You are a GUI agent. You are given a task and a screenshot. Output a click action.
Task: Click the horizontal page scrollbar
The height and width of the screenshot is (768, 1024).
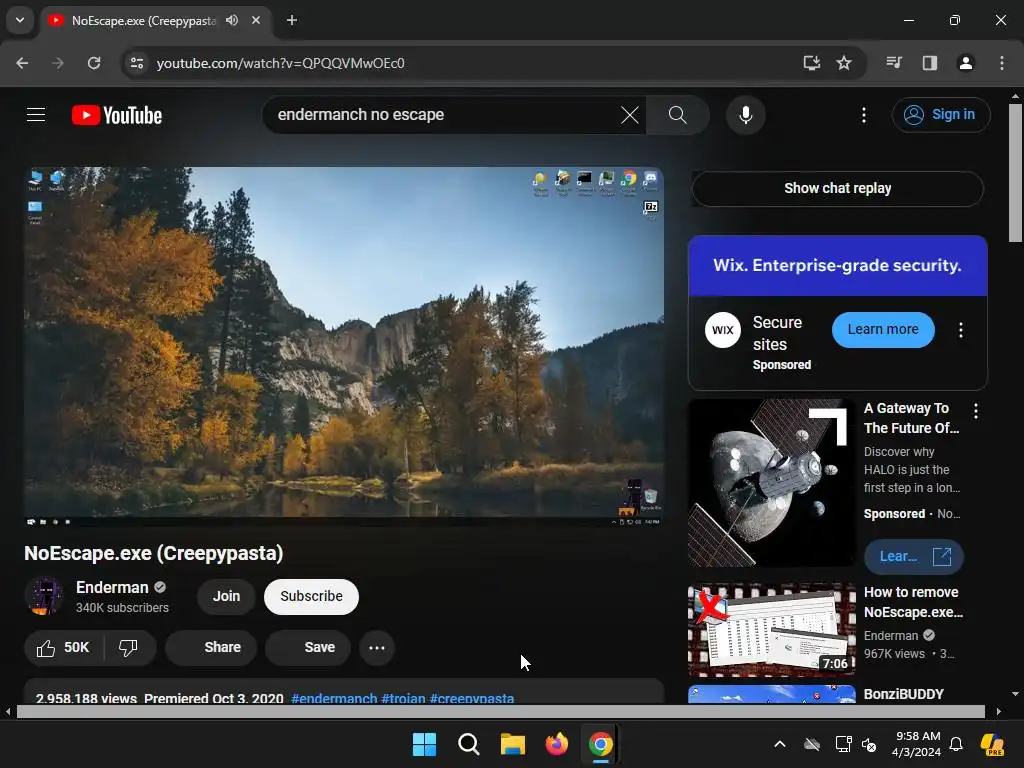pyautogui.click(x=501, y=712)
